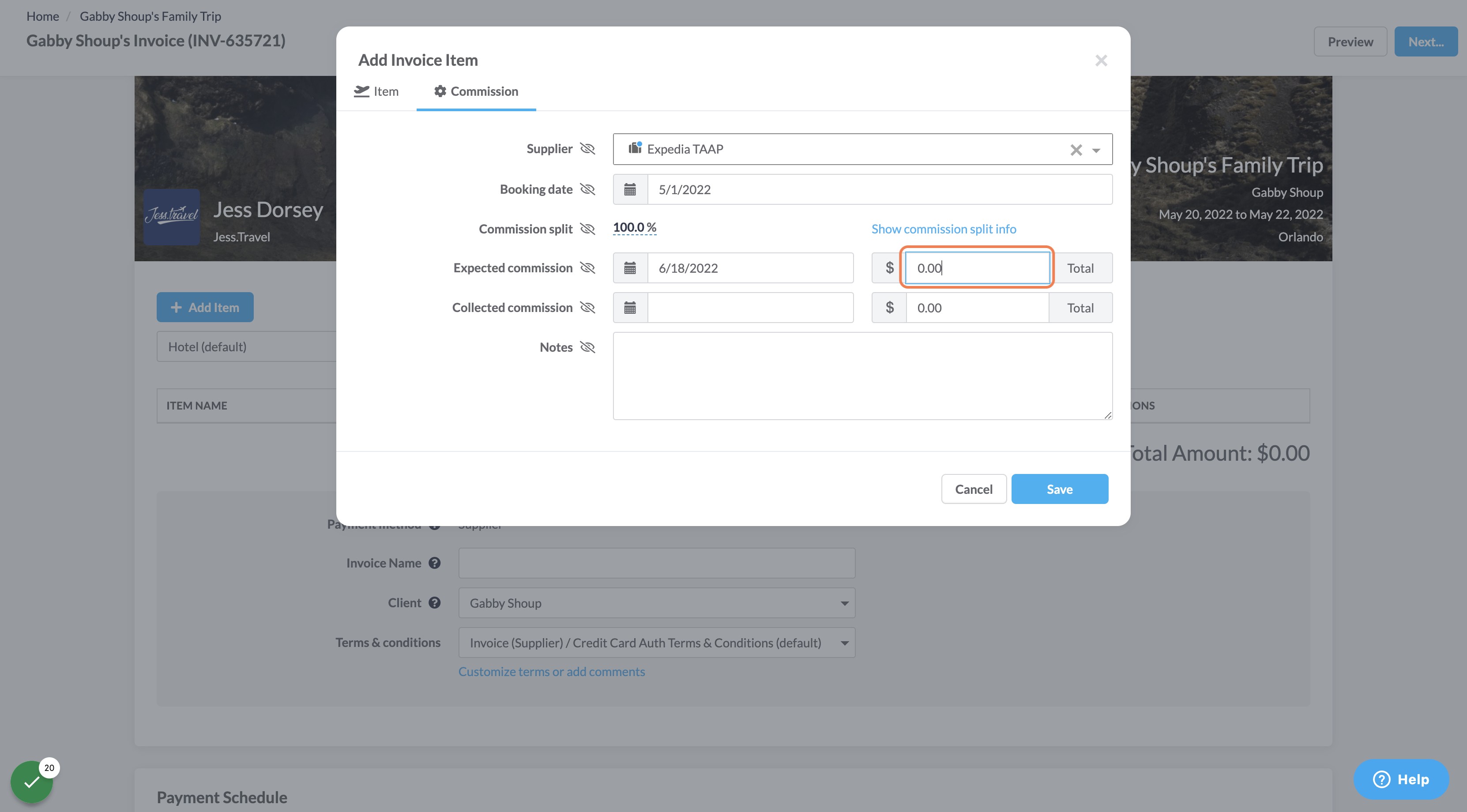Click the Client help question icon
This screenshot has height=812, width=1467.
[435, 603]
